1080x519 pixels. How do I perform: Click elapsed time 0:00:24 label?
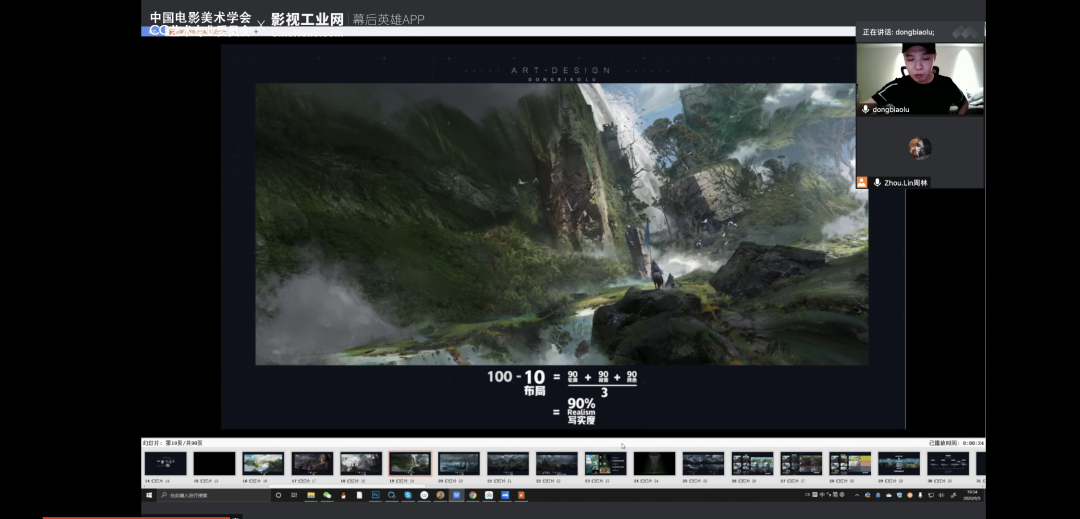click(955, 443)
